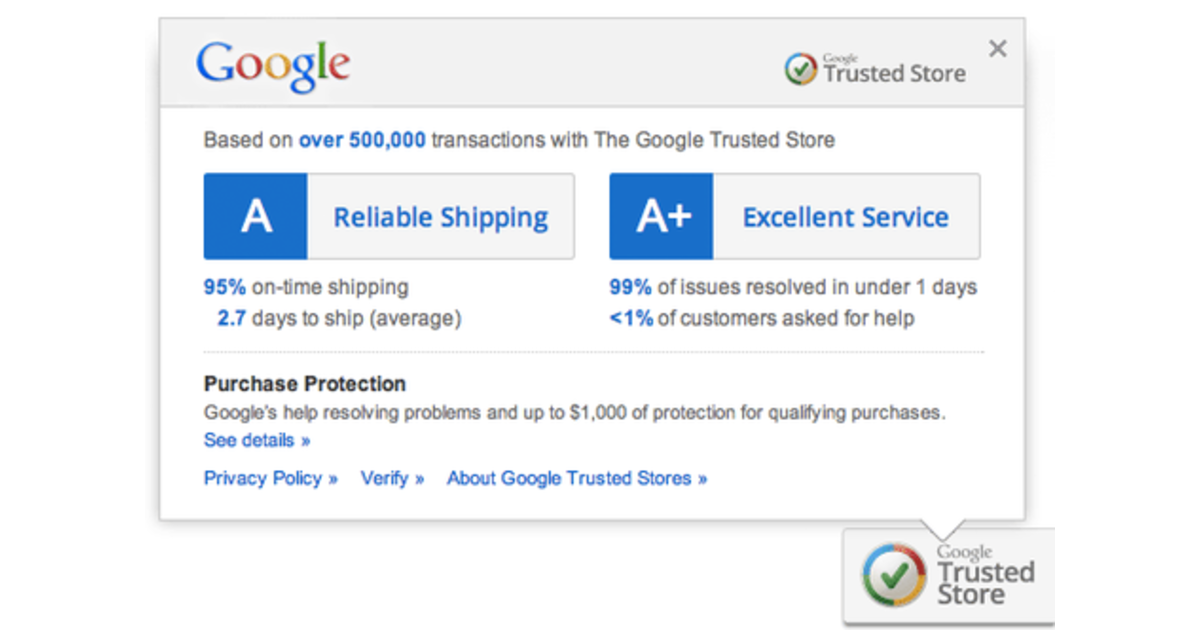Image resolution: width=1200 pixels, height=630 pixels.
Task: Click the Google logo
Action: [272, 63]
